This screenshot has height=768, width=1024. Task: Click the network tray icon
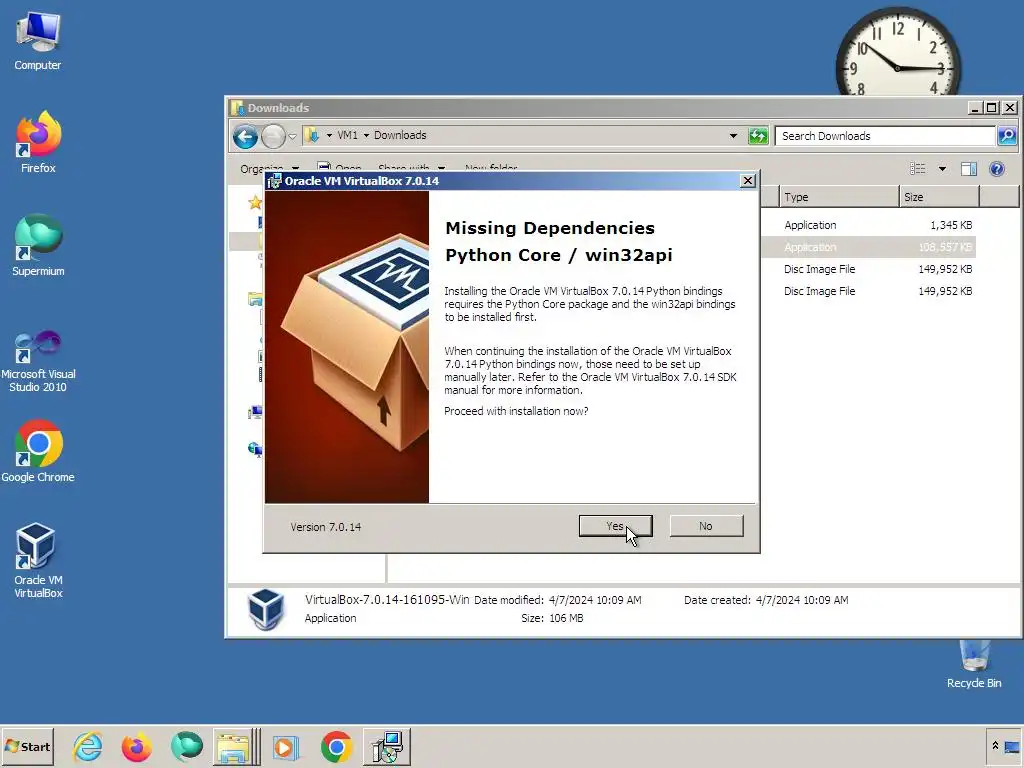[1012, 746]
